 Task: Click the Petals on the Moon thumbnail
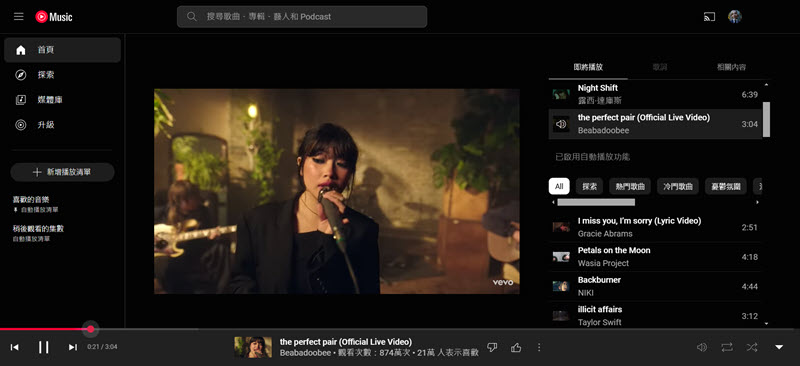561,257
